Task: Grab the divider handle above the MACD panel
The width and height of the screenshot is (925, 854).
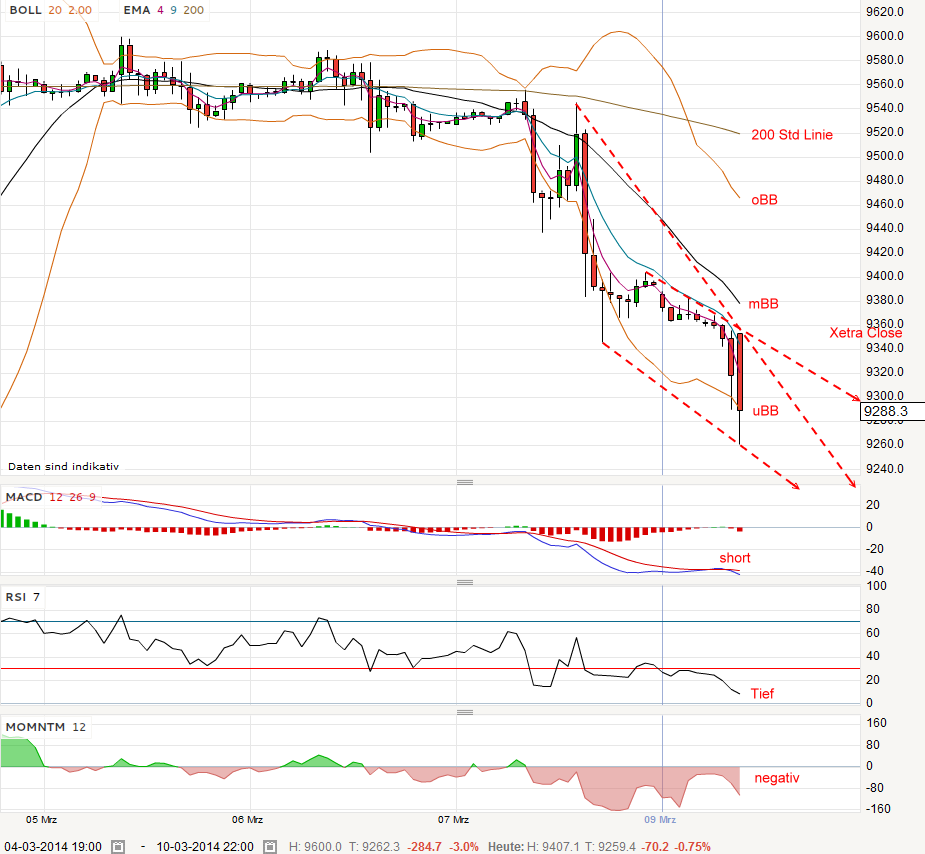Action: (465, 482)
